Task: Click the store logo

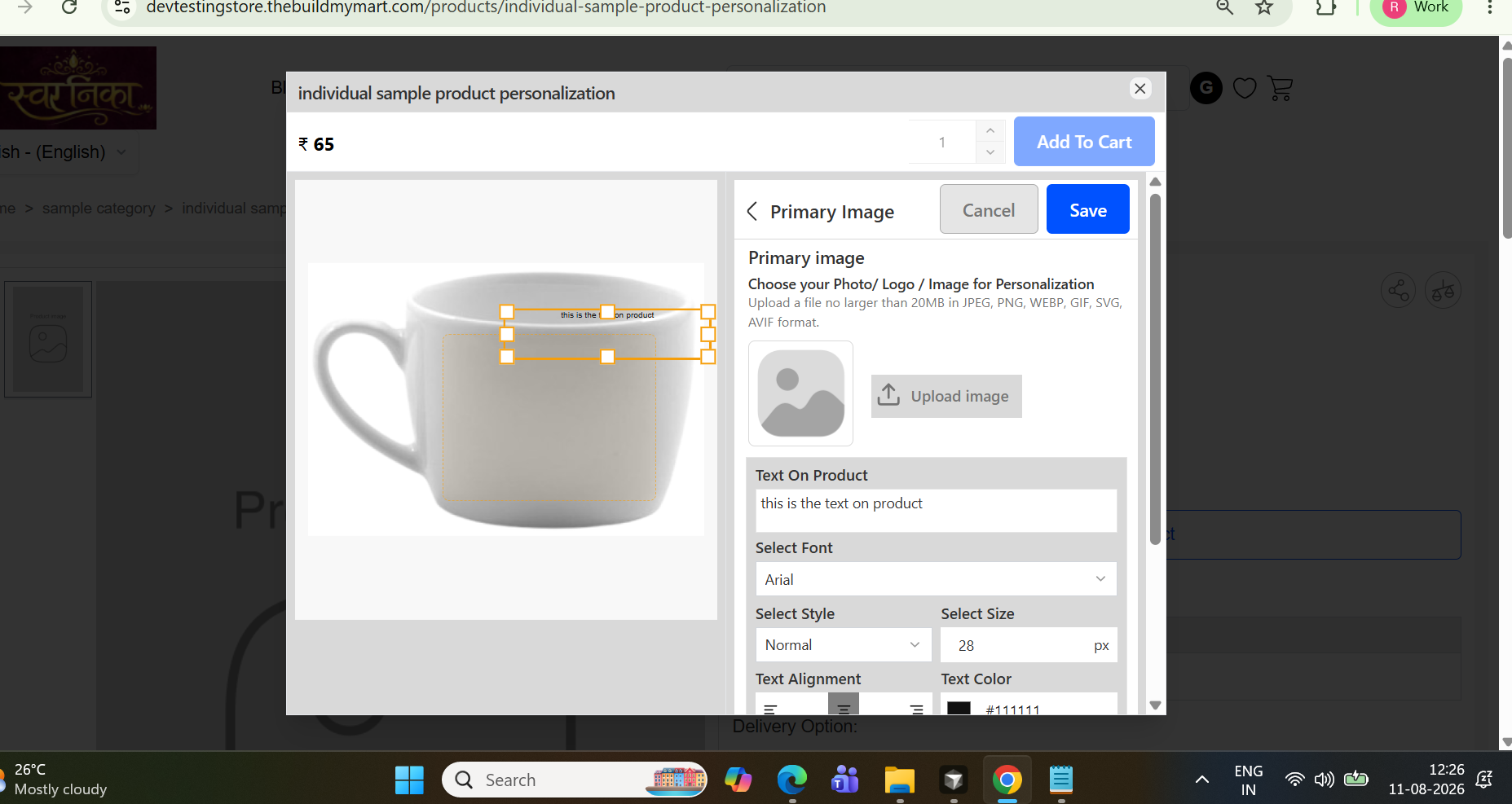Action: pyautogui.click(x=77, y=88)
